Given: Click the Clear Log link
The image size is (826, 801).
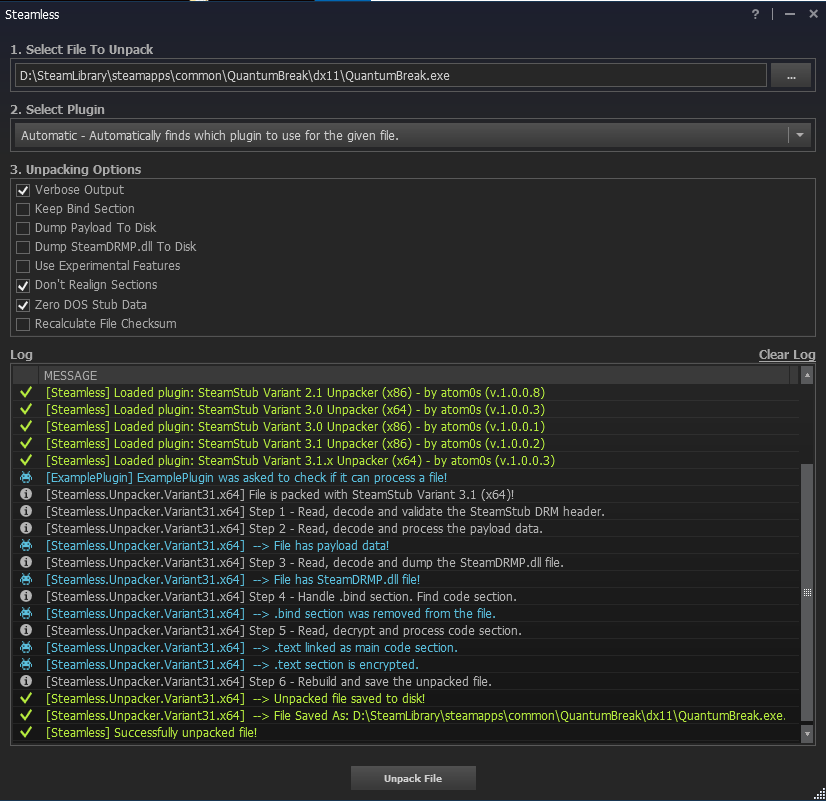Looking at the screenshot, I should [x=787, y=354].
